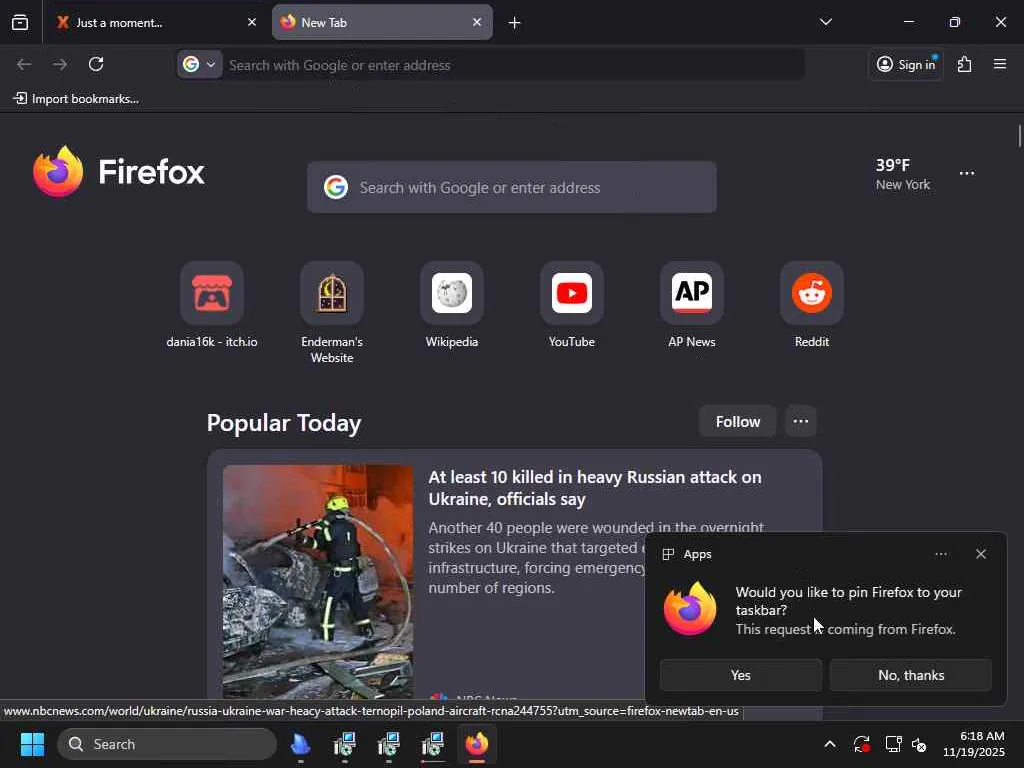Open the Apps notification options menu
This screenshot has width=1024, height=768.
941,554
